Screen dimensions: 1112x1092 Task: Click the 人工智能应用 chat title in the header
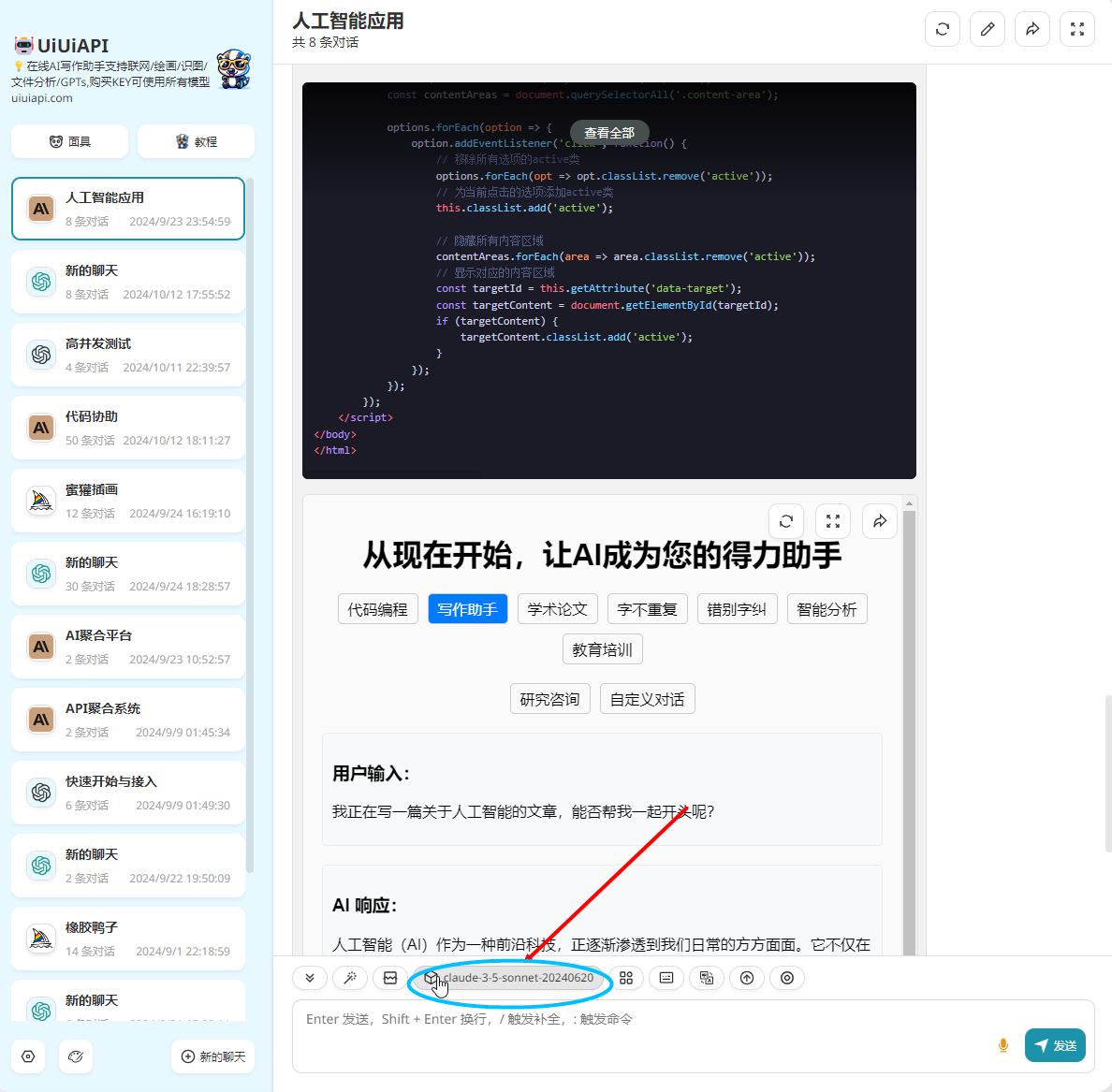[348, 22]
